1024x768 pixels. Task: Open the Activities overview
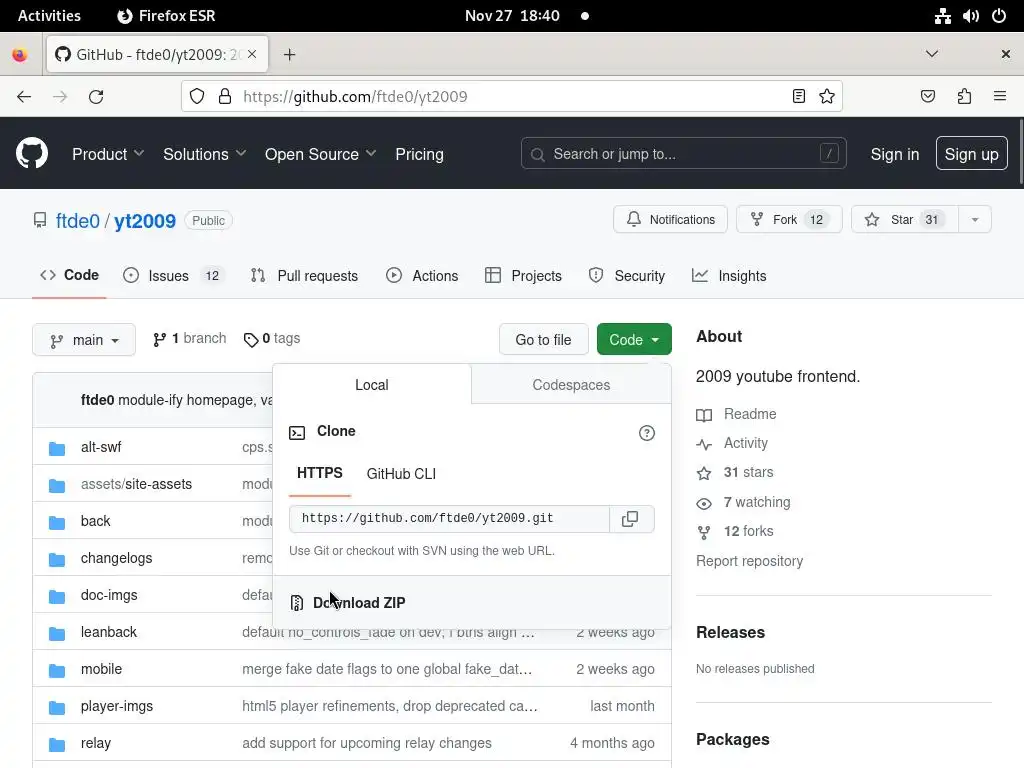point(49,16)
